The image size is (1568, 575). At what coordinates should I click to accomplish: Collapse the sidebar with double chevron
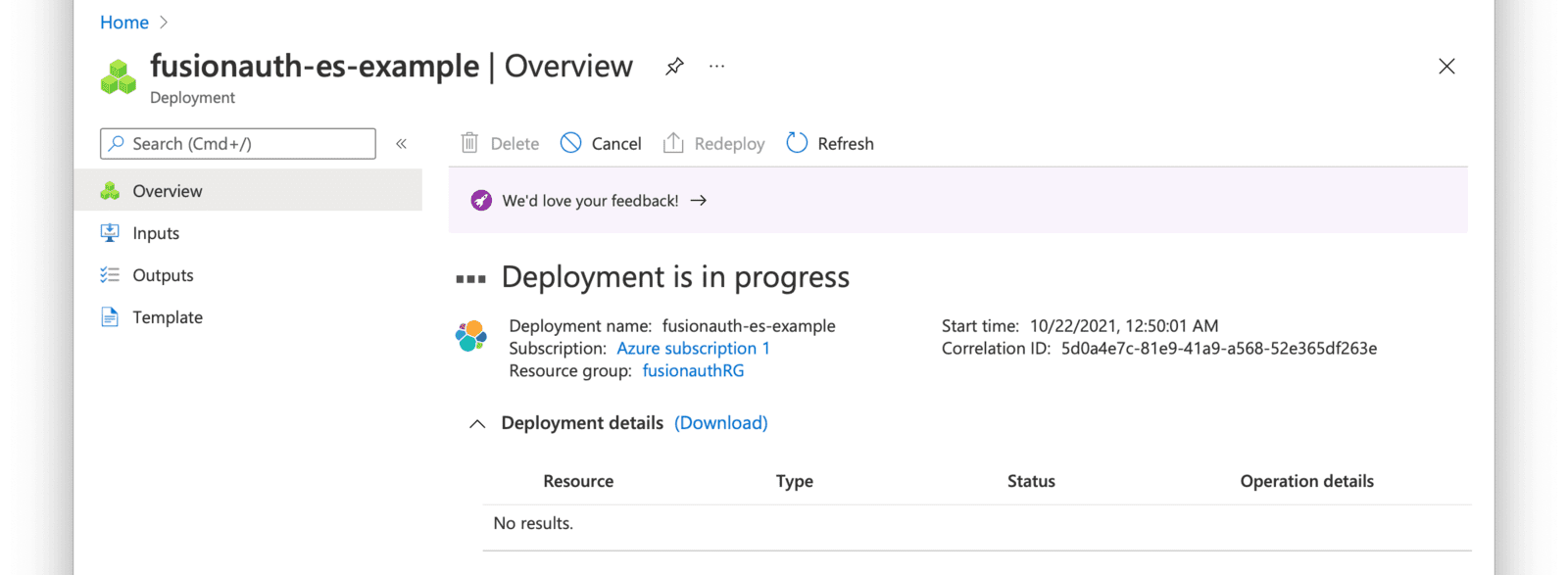[x=402, y=144]
